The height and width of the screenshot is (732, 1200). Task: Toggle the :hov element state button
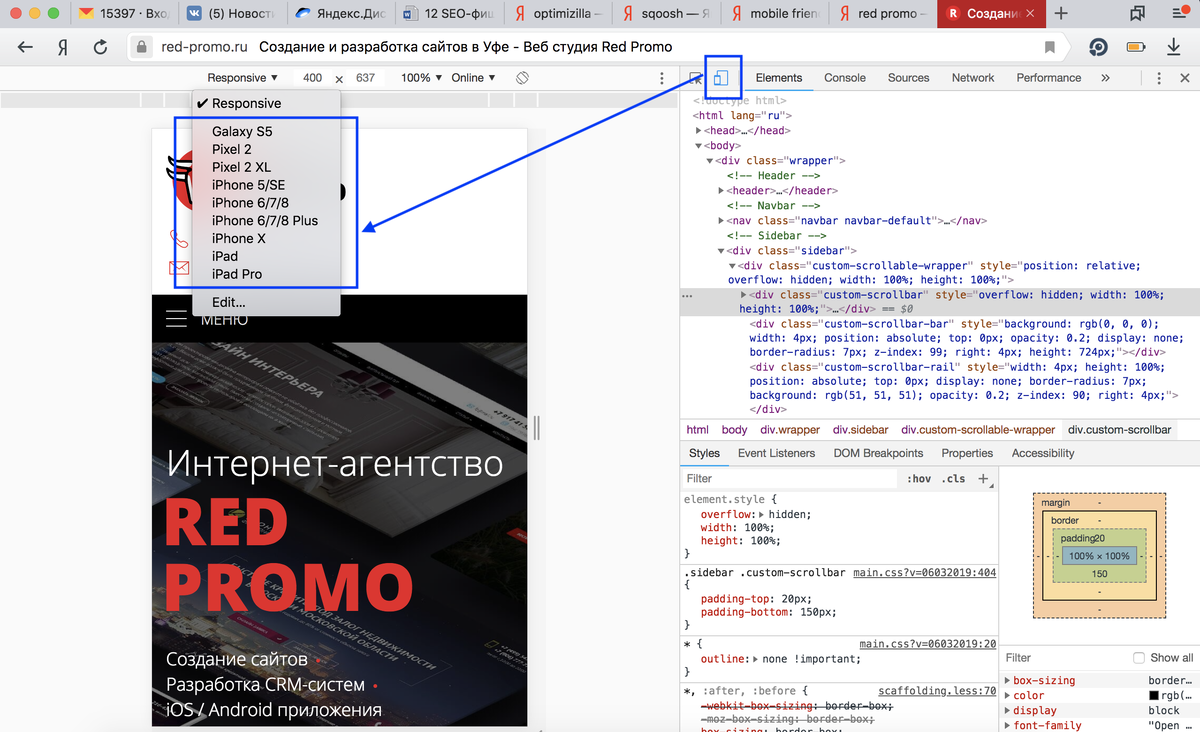(x=919, y=479)
